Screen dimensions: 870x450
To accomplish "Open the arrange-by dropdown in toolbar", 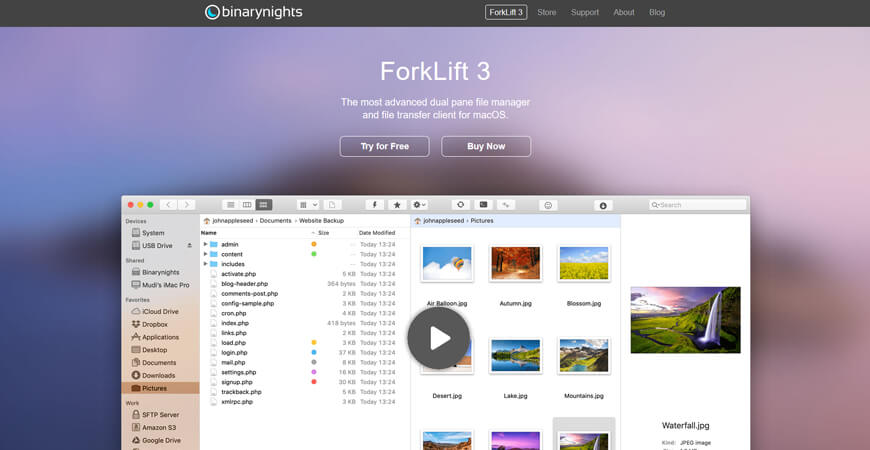I will [308, 205].
